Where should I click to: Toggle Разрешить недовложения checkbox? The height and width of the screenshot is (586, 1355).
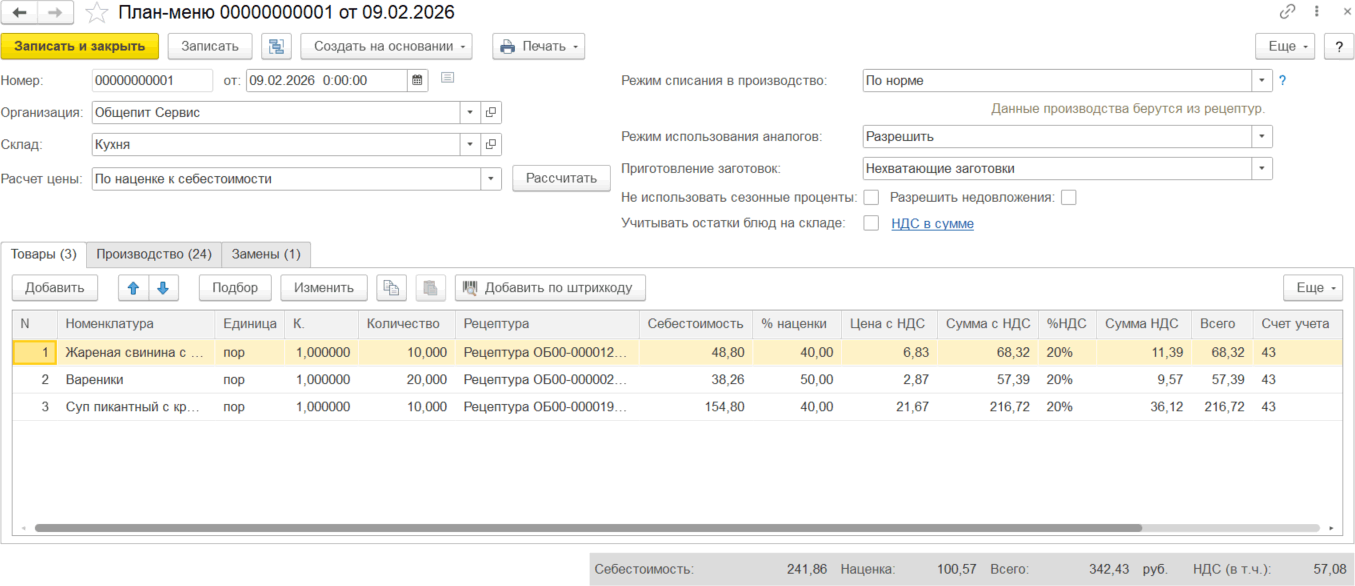(x=1069, y=198)
